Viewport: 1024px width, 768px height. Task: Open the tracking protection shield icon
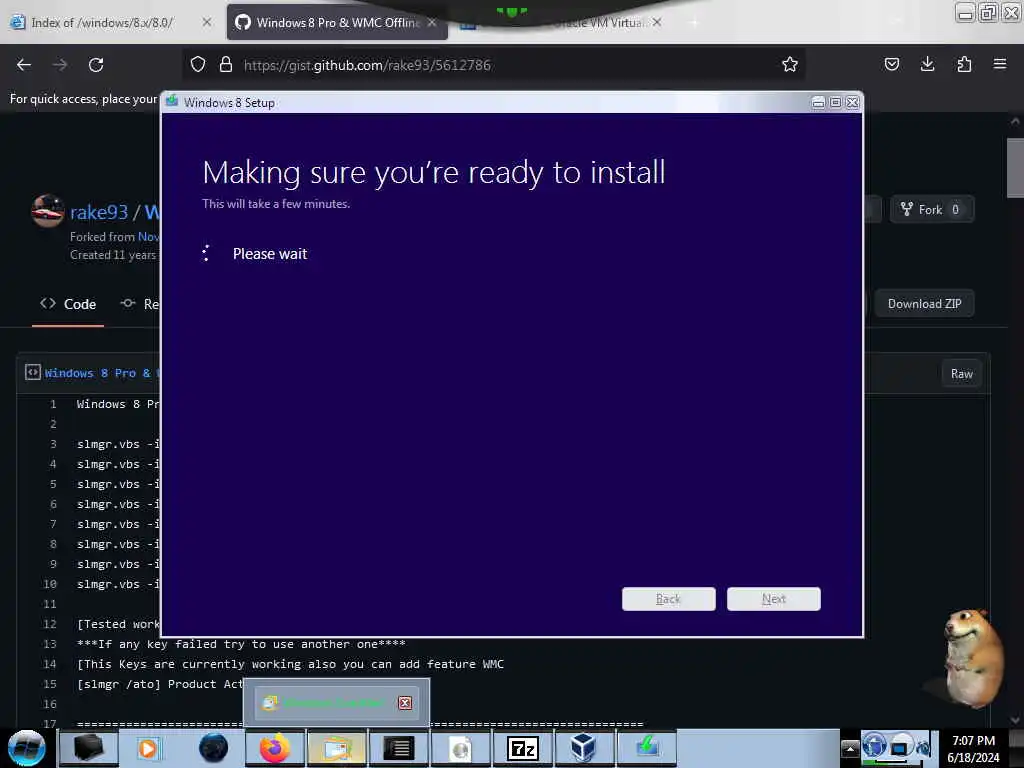(198, 65)
